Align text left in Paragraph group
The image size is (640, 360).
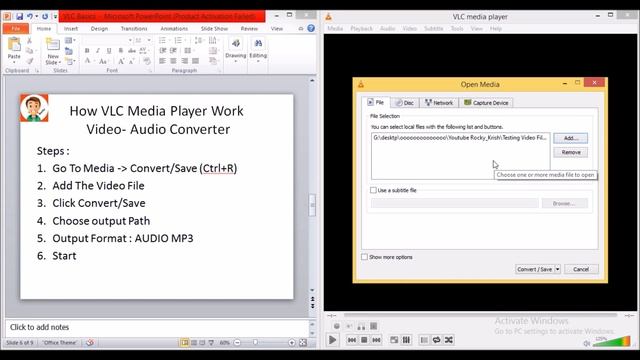[162, 61]
